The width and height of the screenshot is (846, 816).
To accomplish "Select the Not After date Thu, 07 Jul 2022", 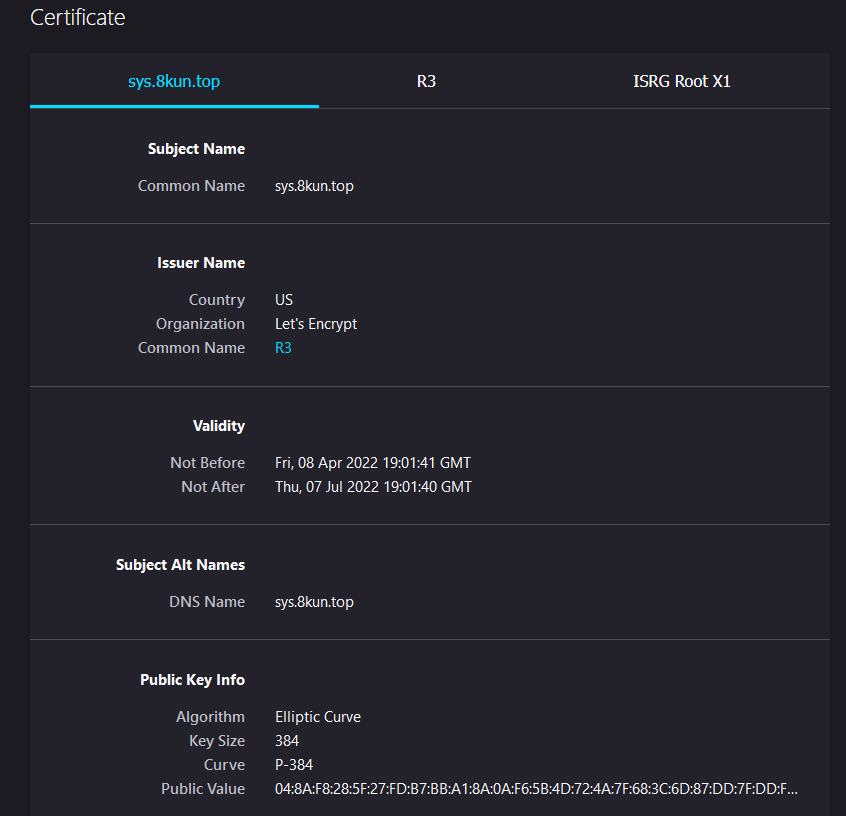I will click(373, 487).
